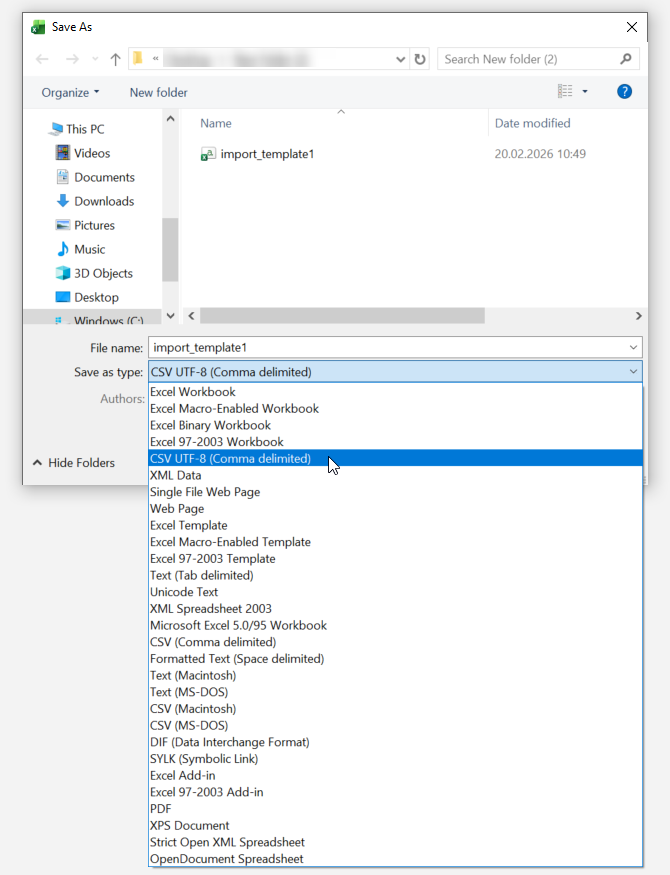Choose Web Page file type
Screen dimensions: 670x875
click(396, 508)
